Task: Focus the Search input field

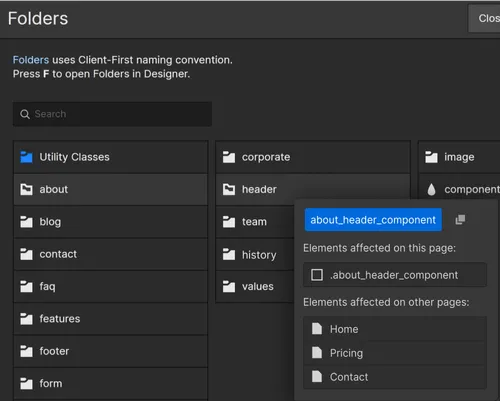Action: click(112, 114)
